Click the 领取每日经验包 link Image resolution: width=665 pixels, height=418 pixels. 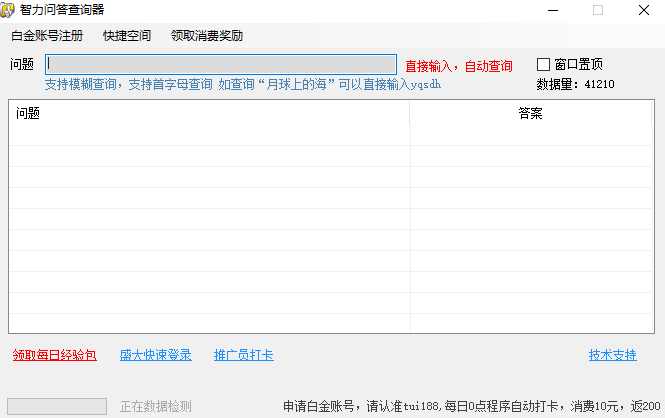55,355
